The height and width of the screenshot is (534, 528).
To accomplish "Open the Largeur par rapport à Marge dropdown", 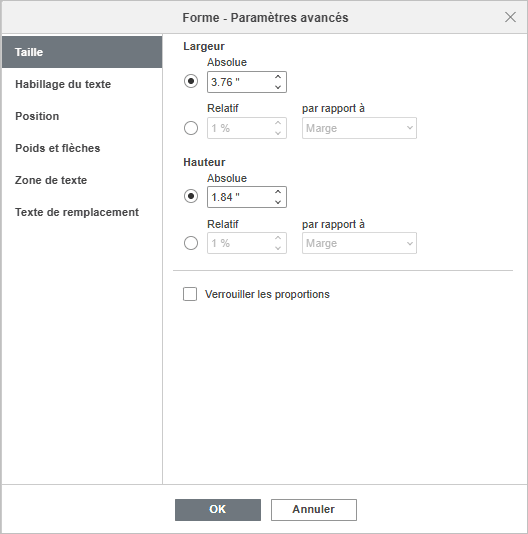I will [359, 128].
